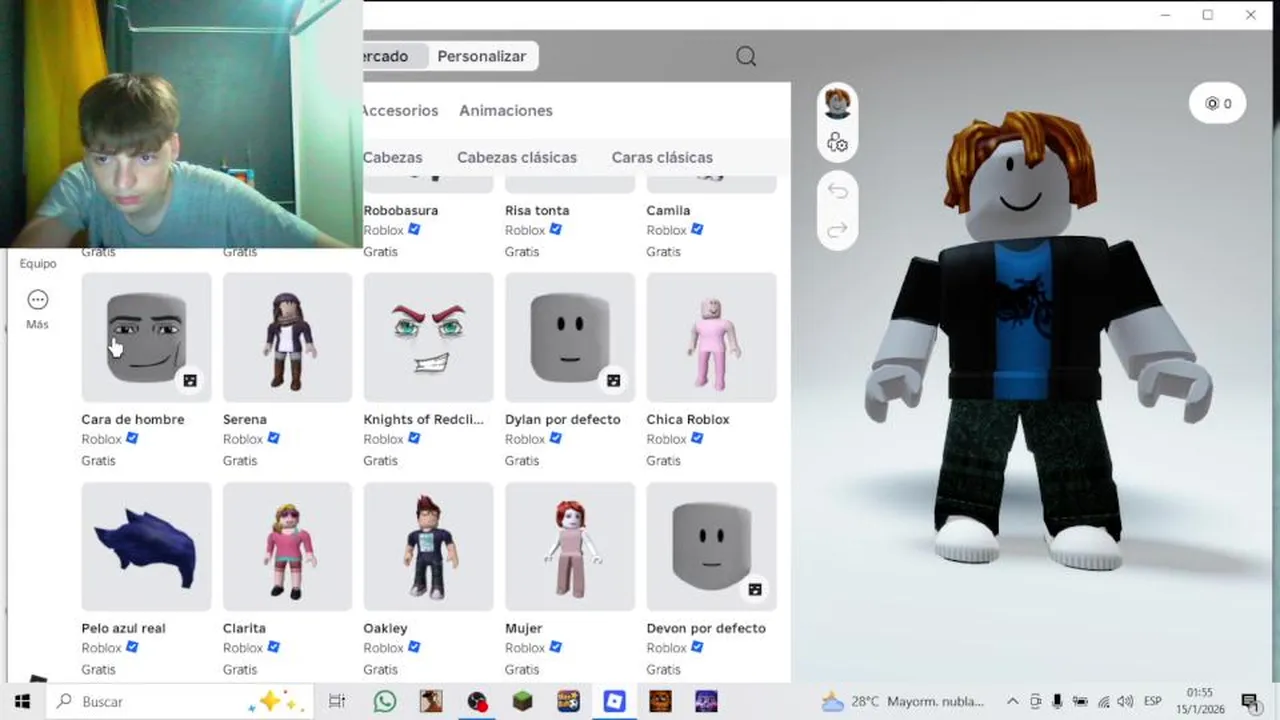Select the Oakley character thumbnail
This screenshot has height=720, width=1280.
pos(428,546)
